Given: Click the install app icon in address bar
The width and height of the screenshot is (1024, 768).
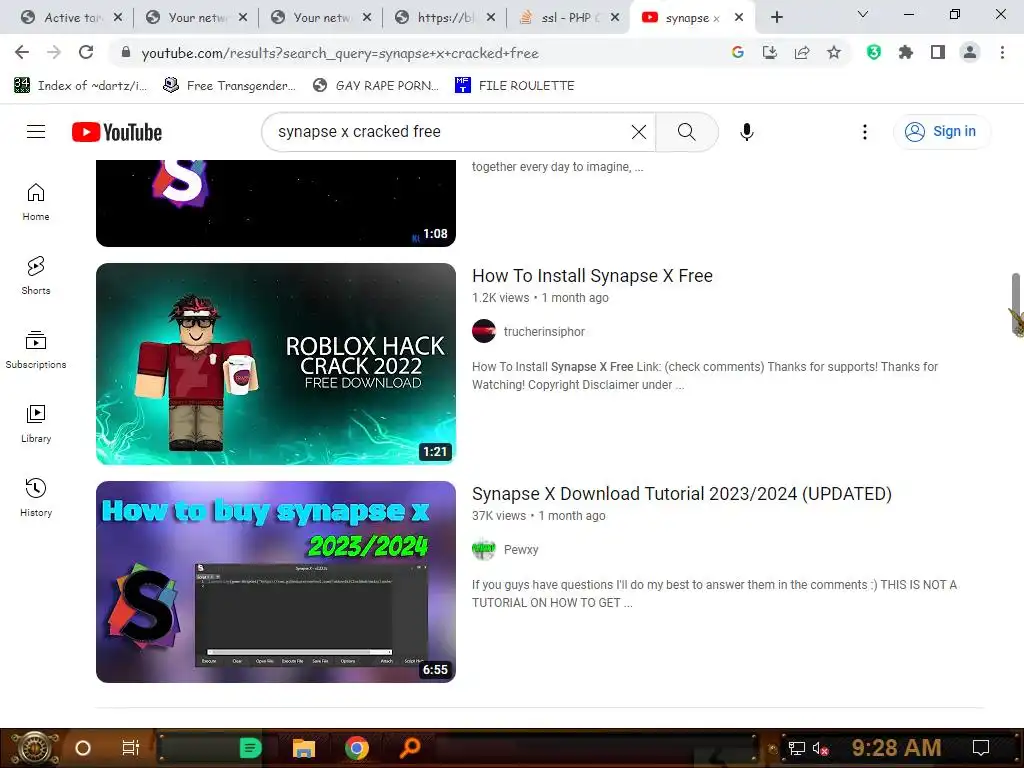Looking at the screenshot, I should pos(770,52).
